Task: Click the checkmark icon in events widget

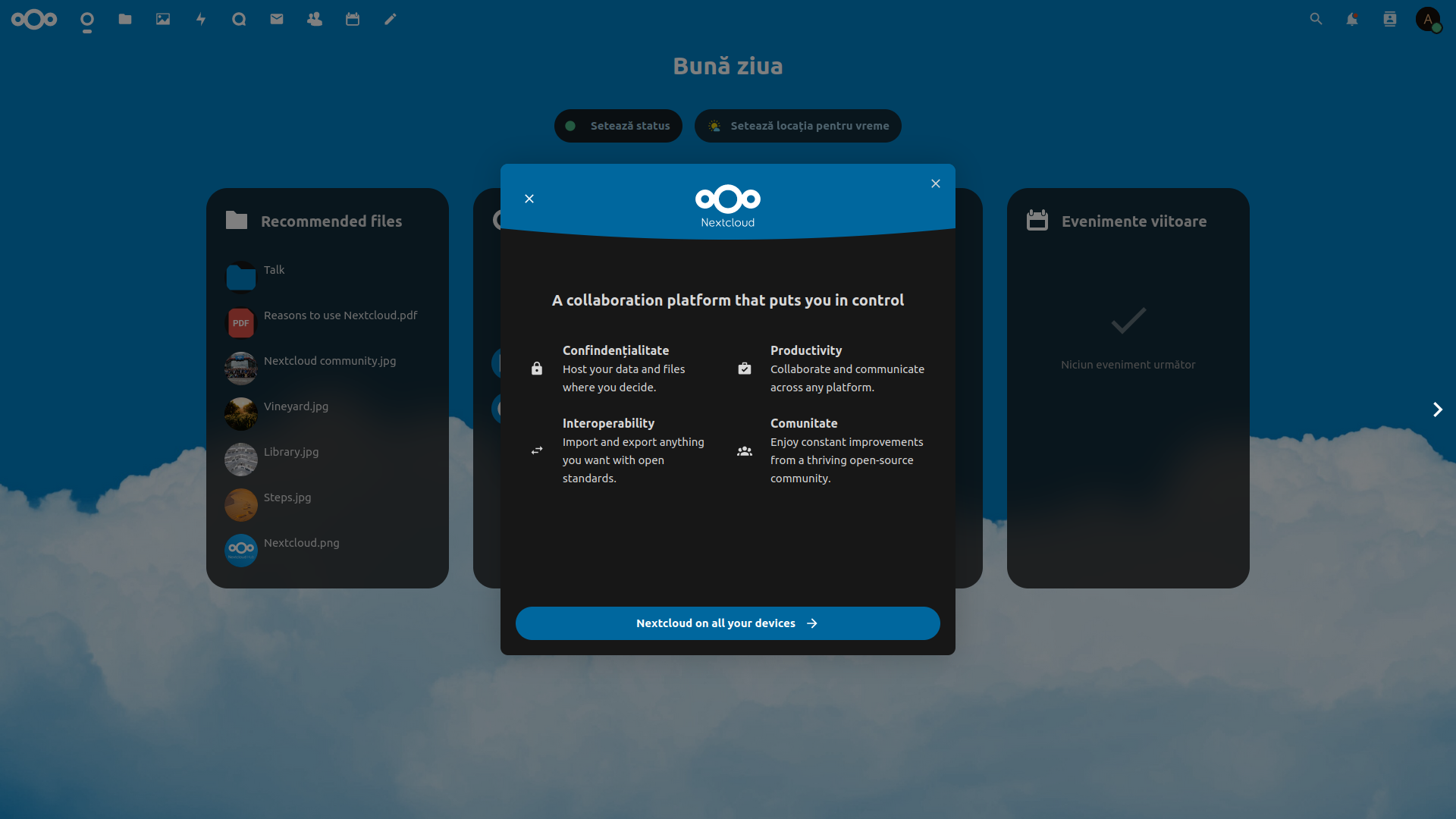Action: tap(1128, 320)
